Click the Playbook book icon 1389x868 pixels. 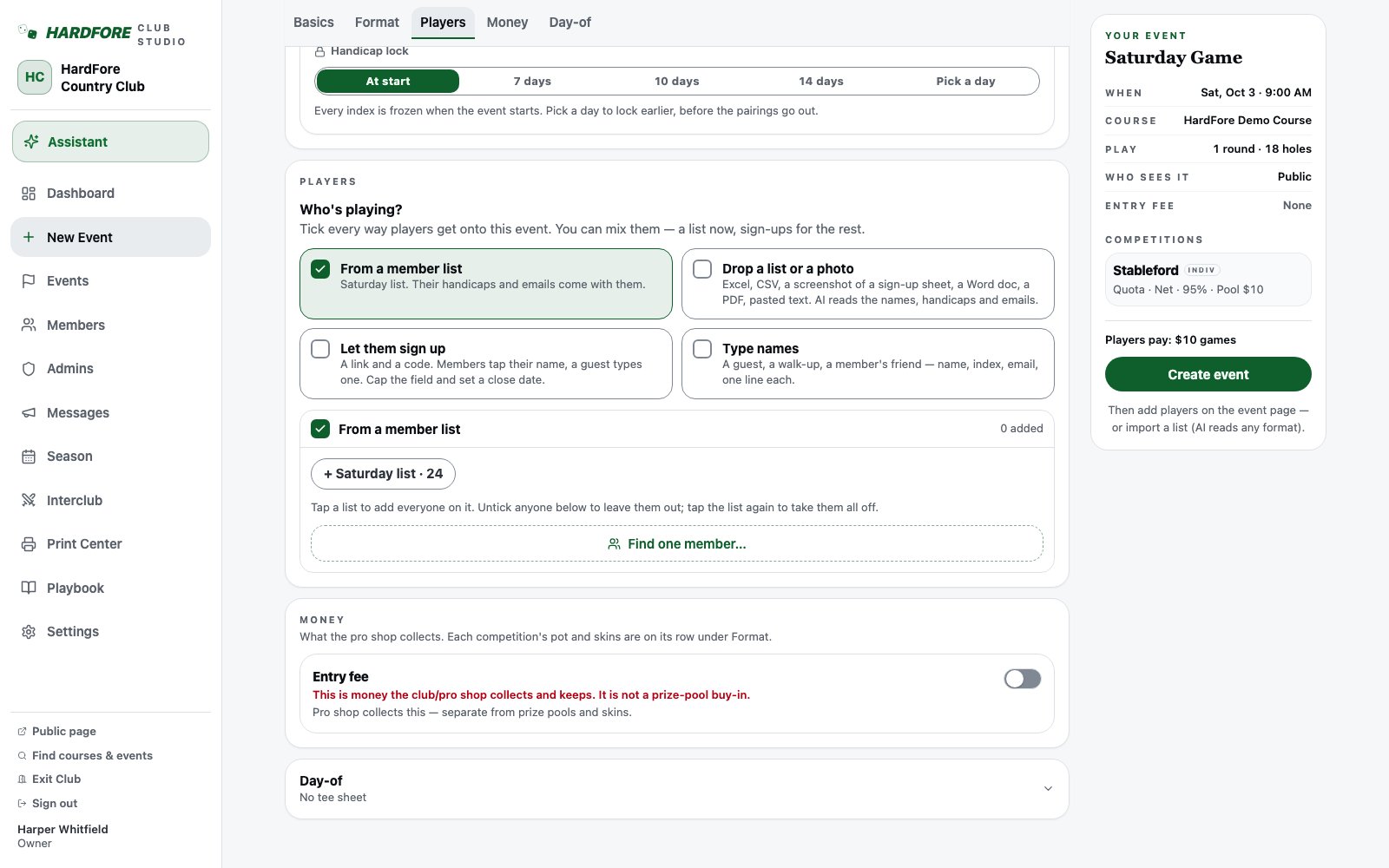pyautogui.click(x=29, y=588)
